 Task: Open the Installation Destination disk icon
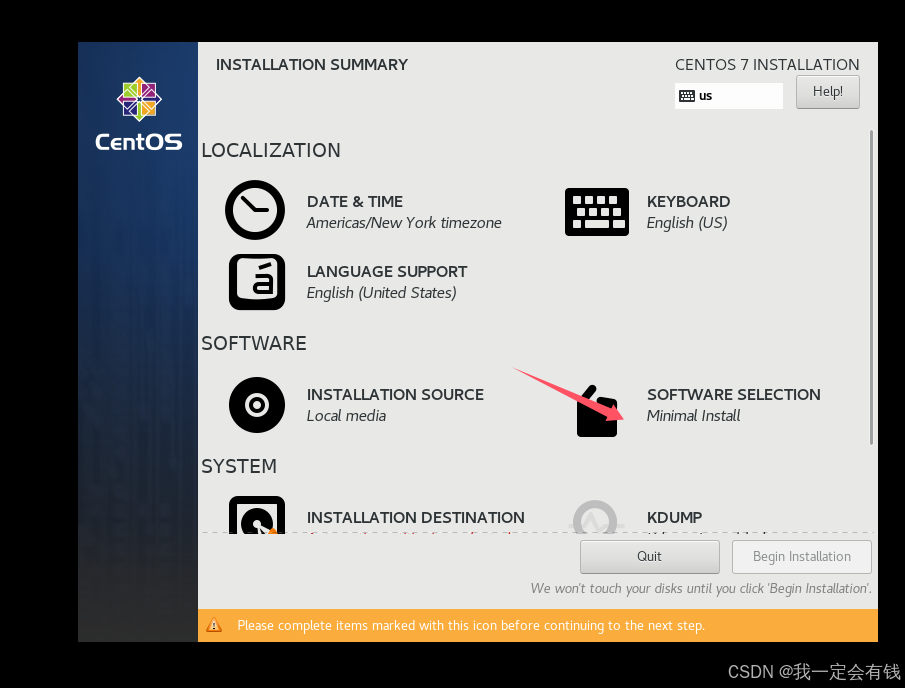(x=257, y=515)
